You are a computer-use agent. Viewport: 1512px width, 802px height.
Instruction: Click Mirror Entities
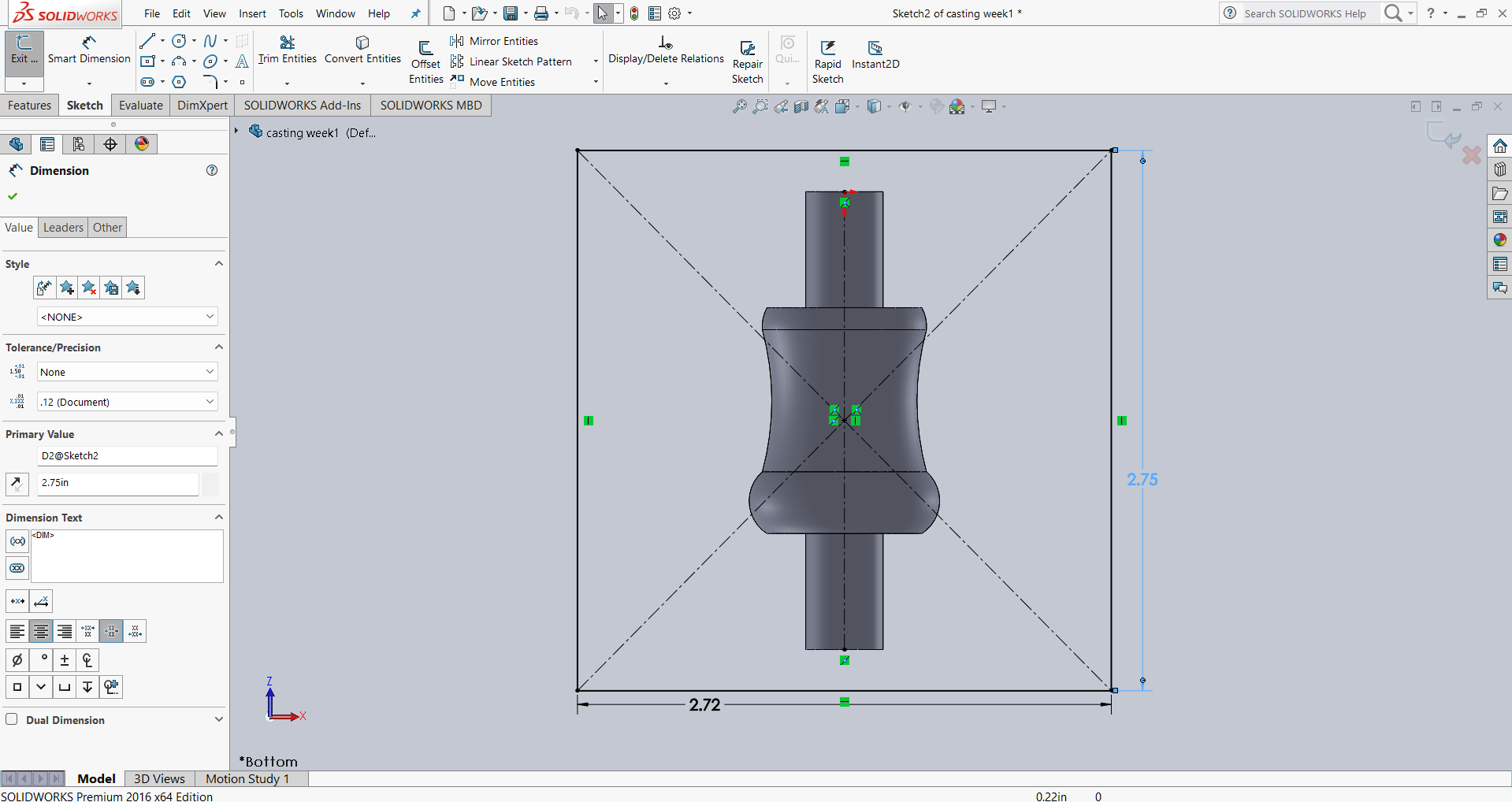pos(495,41)
